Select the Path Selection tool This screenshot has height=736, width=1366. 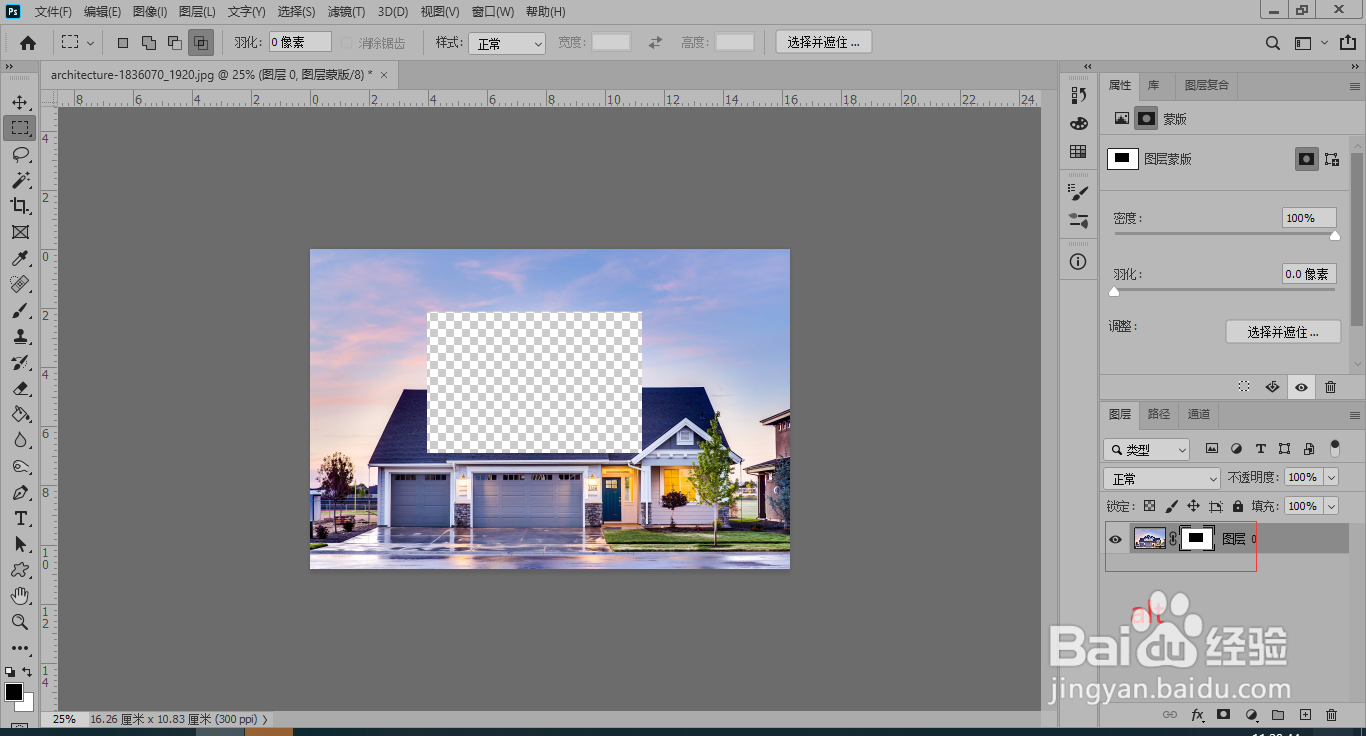tap(20, 545)
